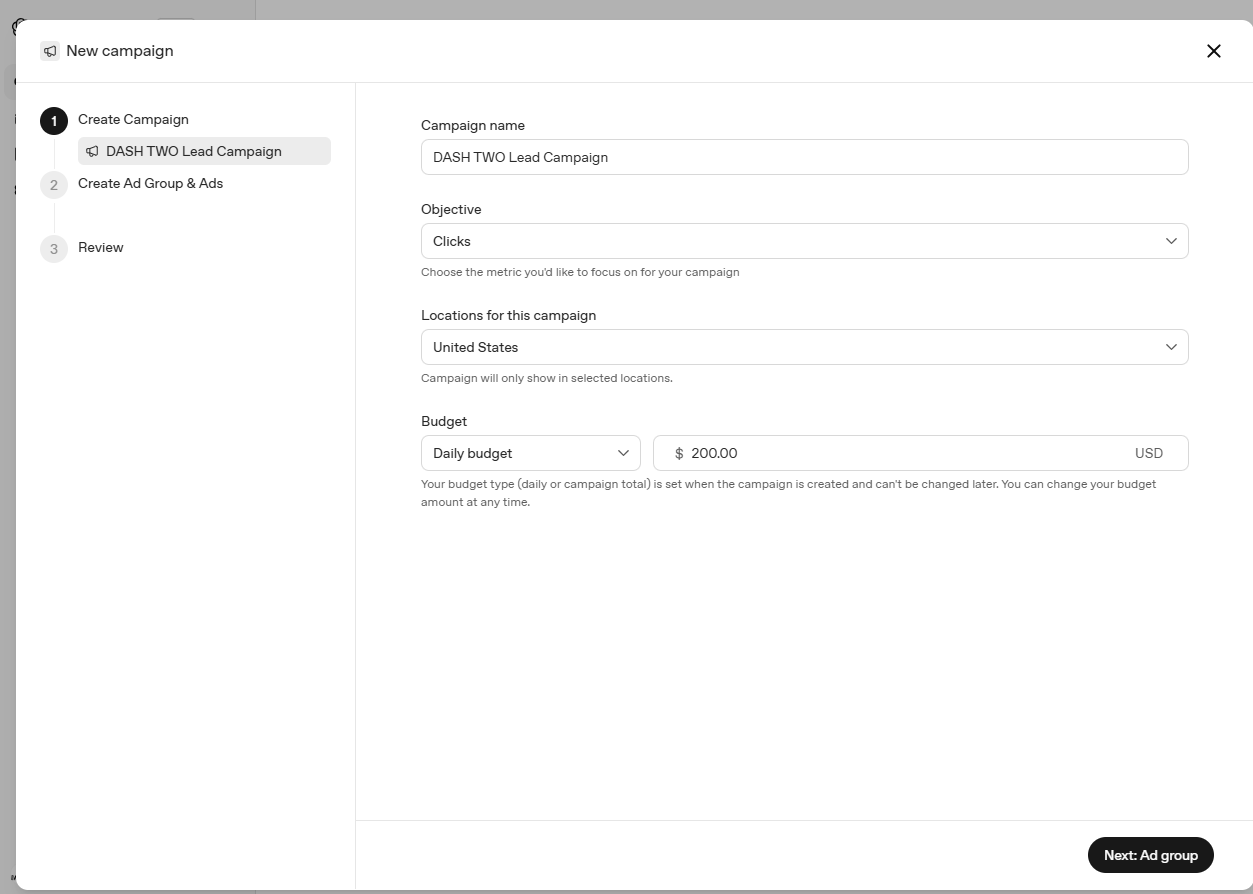Click the dollar sign in budget field

(679, 453)
